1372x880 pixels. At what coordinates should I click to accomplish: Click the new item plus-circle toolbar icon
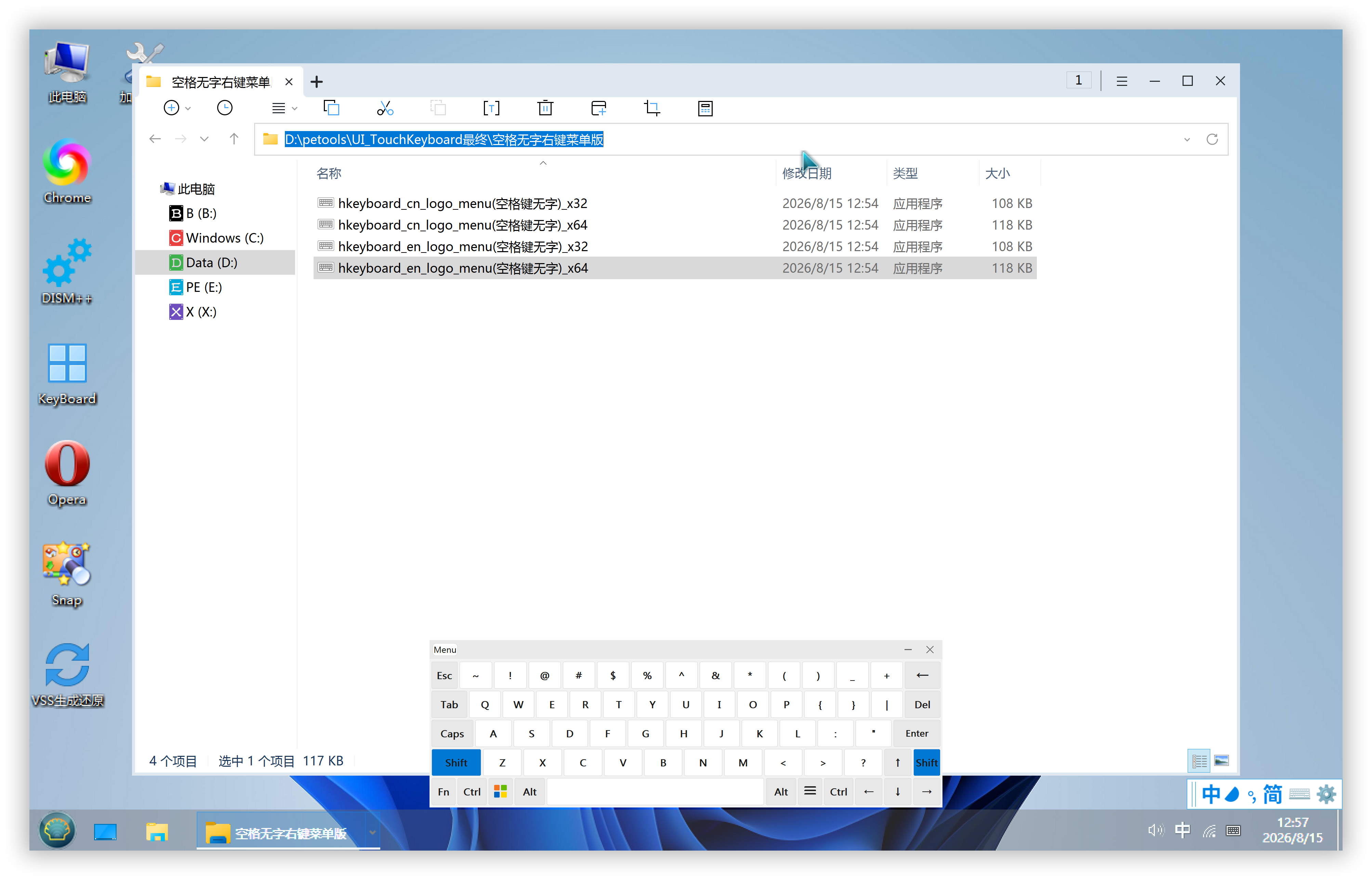tap(171, 108)
